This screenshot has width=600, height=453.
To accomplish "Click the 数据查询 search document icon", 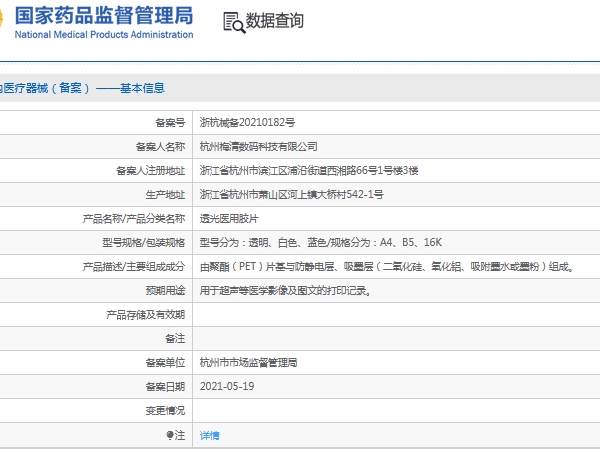I will click(234, 23).
